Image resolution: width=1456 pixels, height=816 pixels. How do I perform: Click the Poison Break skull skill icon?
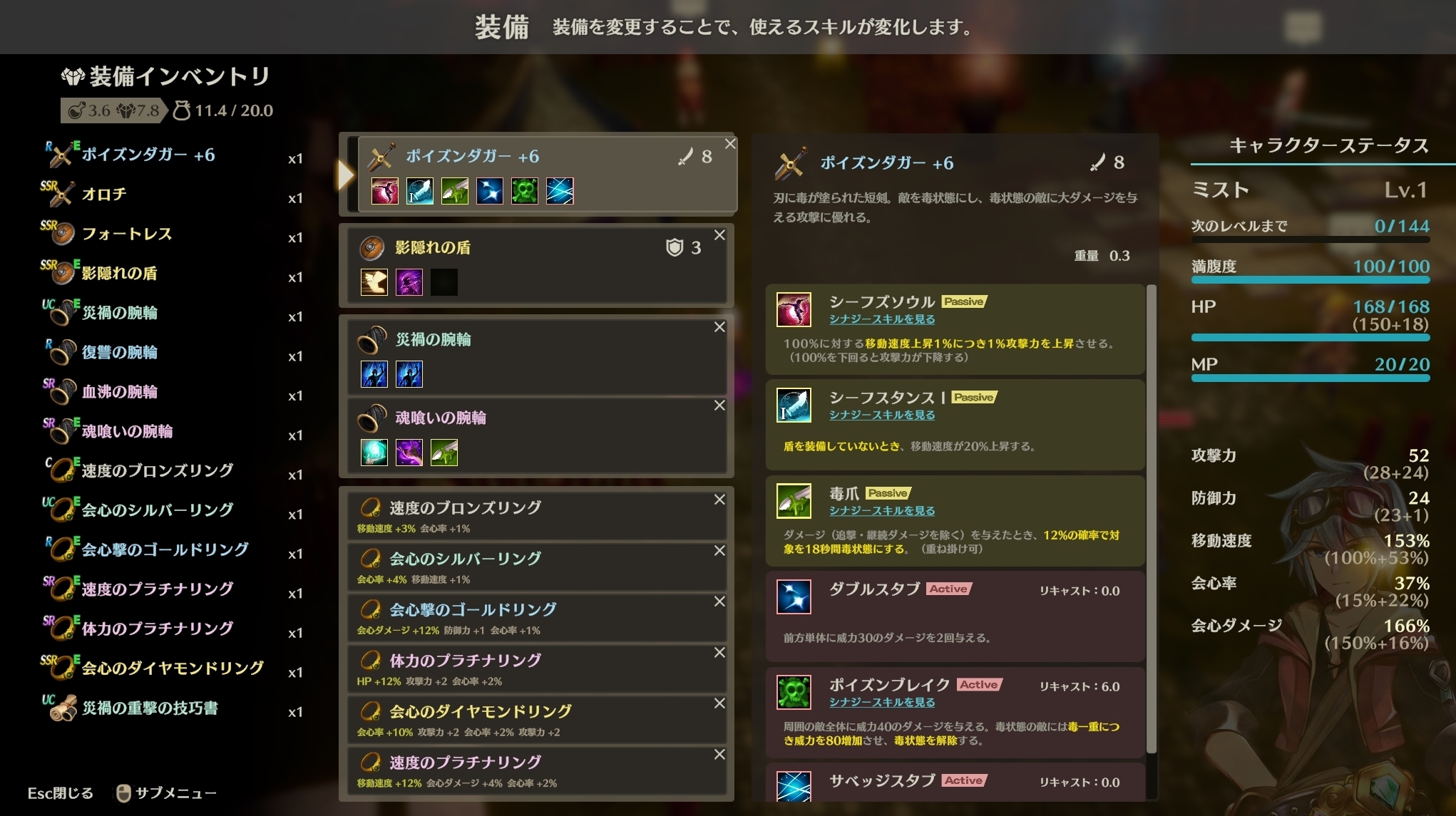point(794,692)
